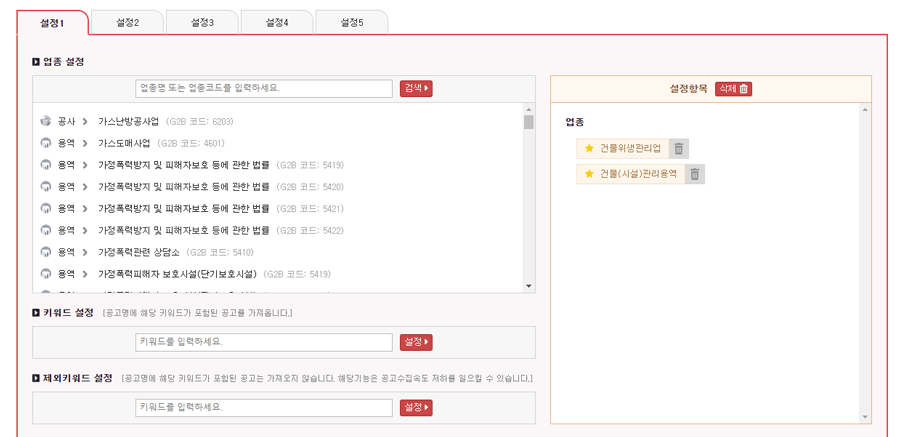Open the 설정3 tab
The image size is (900, 437).
202,22
